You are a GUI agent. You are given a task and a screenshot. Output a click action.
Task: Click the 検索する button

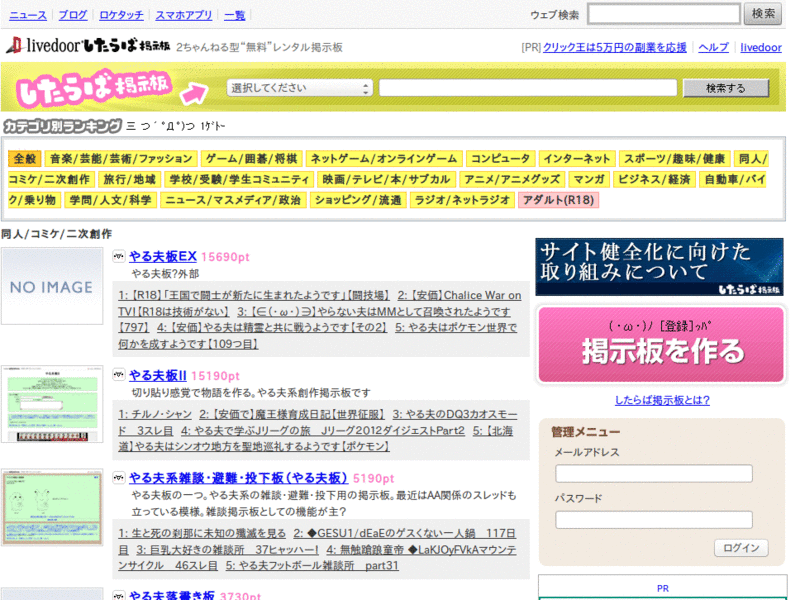[726, 88]
